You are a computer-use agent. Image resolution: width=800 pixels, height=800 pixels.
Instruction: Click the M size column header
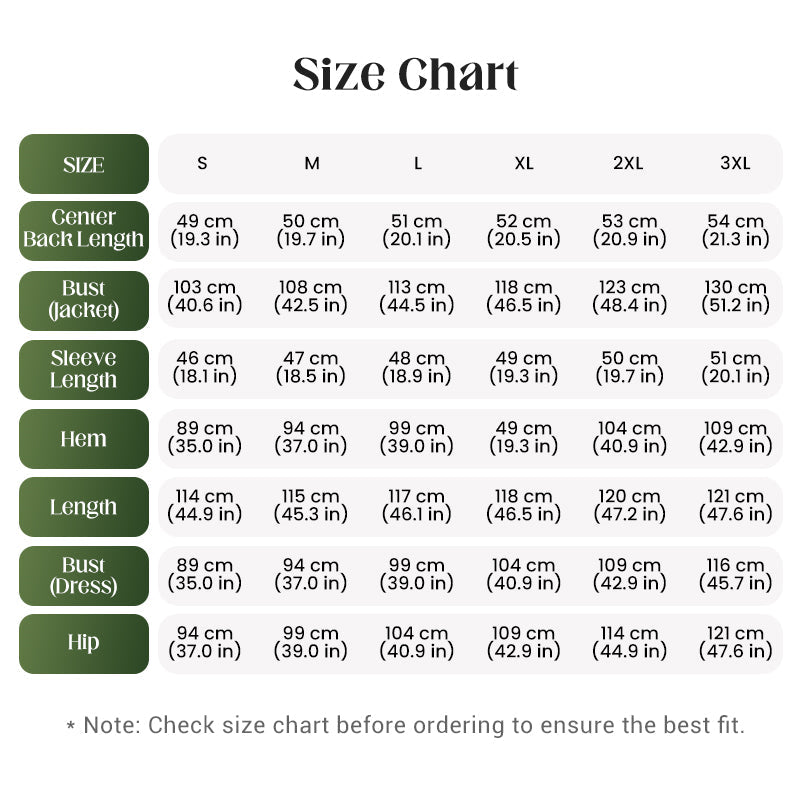click(312, 163)
